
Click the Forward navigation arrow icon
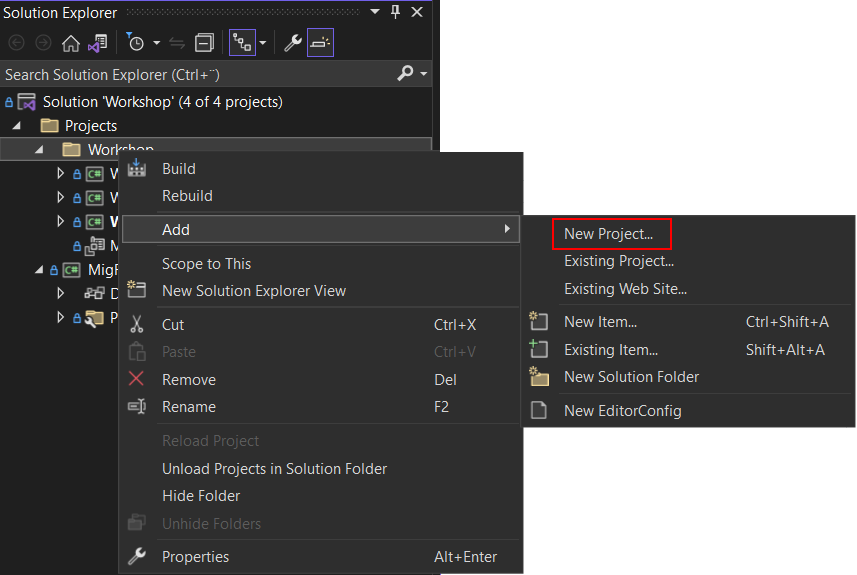pos(43,43)
